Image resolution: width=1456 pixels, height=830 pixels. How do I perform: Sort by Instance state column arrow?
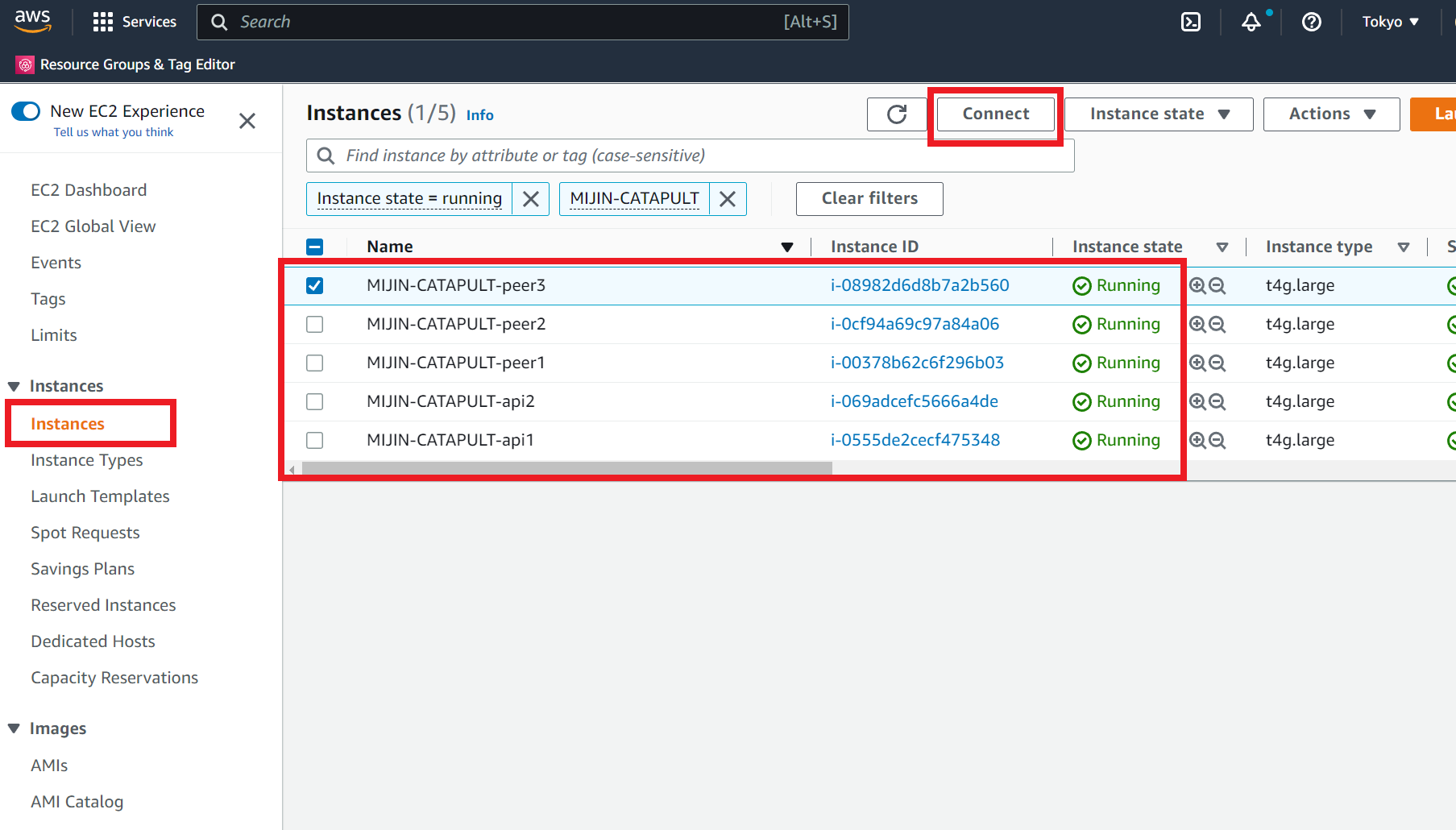[1222, 247]
